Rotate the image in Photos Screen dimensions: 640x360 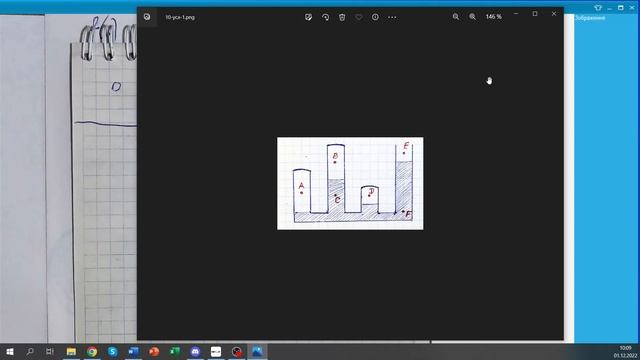point(325,17)
